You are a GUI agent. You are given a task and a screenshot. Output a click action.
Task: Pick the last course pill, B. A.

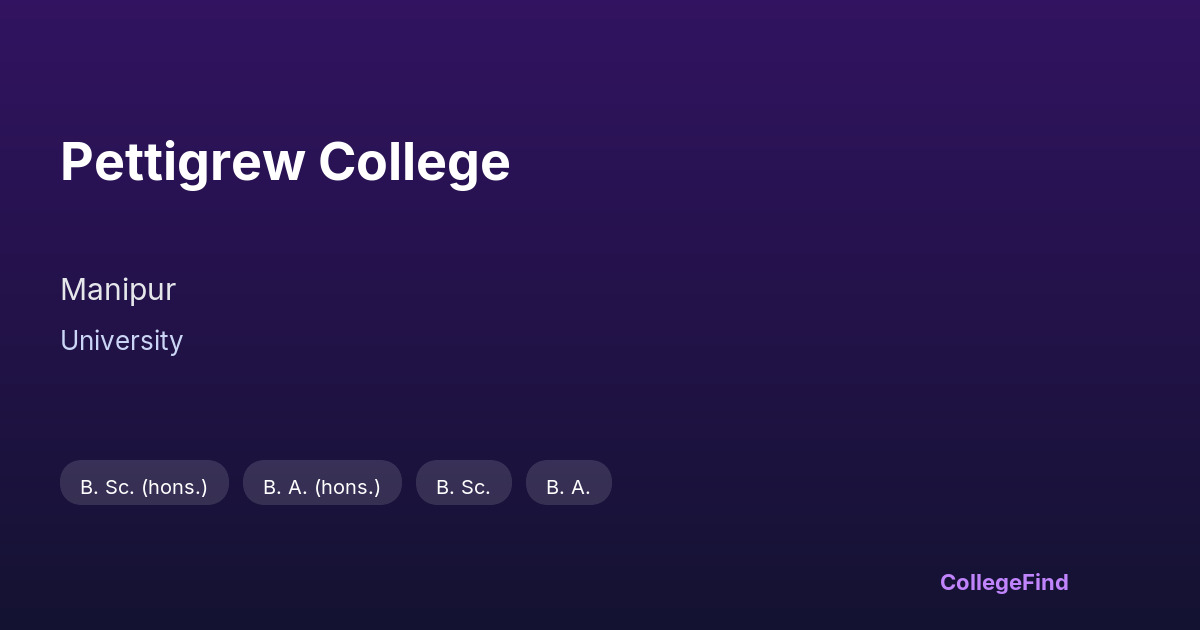click(568, 486)
